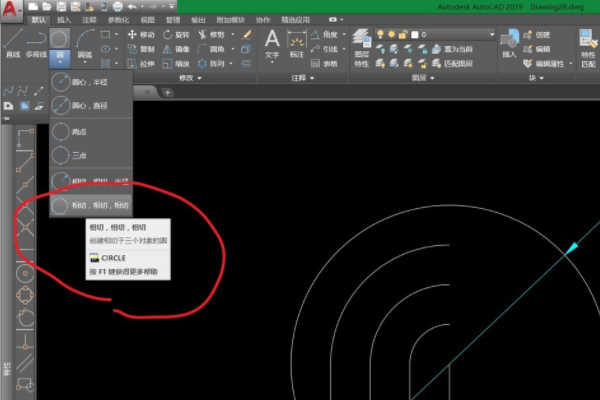Viewport: 600px width, 400px height.
Task: Open the quick access toolbar customize dropdown
Action: pyautogui.click(x=172, y=7)
